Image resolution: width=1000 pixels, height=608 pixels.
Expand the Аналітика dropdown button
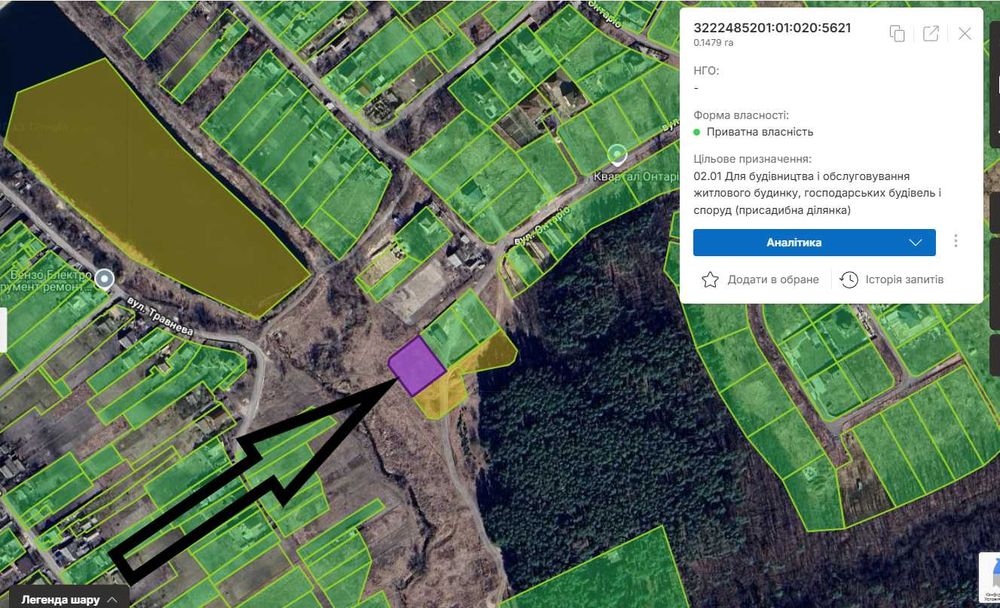coord(814,242)
